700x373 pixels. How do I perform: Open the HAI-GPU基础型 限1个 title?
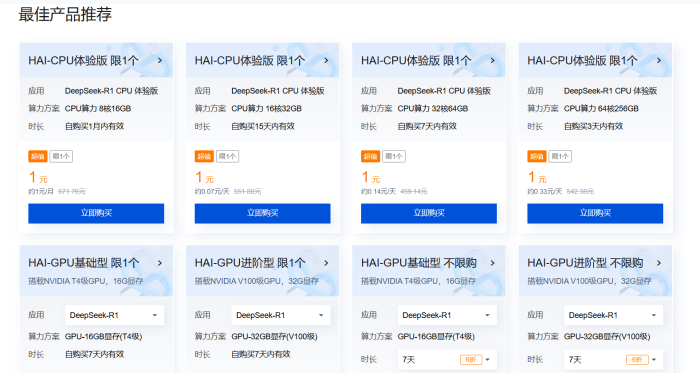coord(84,263)
